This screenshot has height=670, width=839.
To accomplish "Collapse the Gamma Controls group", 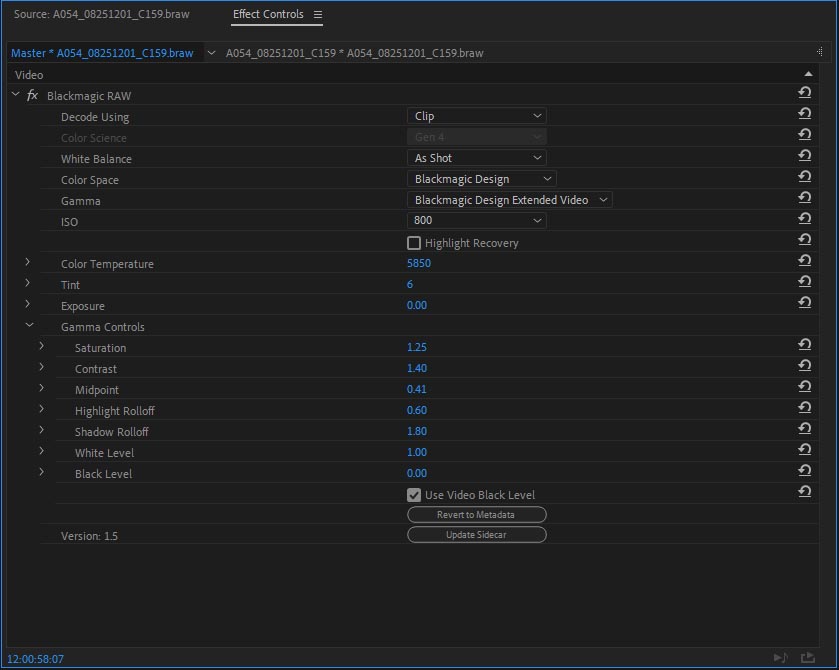I will click(29, 325).
